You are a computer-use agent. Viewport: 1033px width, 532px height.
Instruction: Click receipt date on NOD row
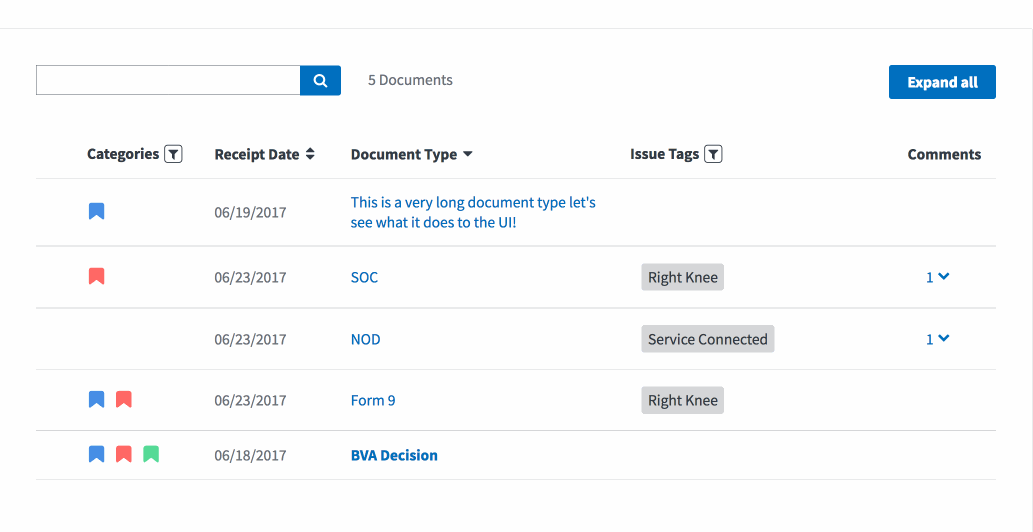(250, 339)
